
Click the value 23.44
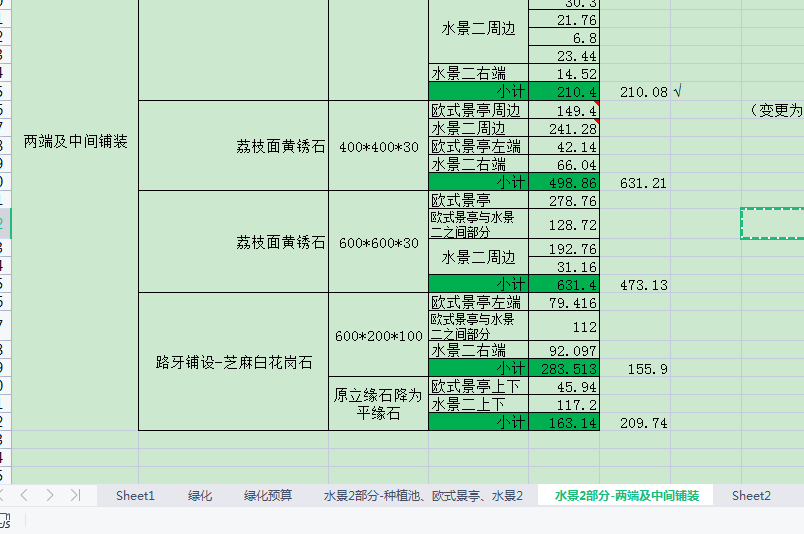click(564, 55)
